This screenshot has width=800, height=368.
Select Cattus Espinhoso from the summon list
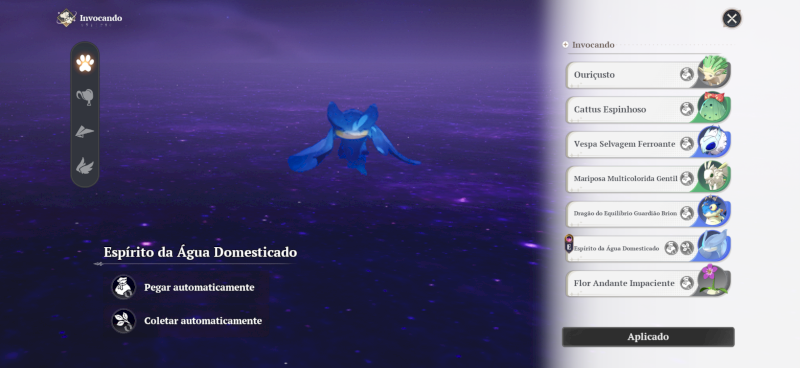648,109
